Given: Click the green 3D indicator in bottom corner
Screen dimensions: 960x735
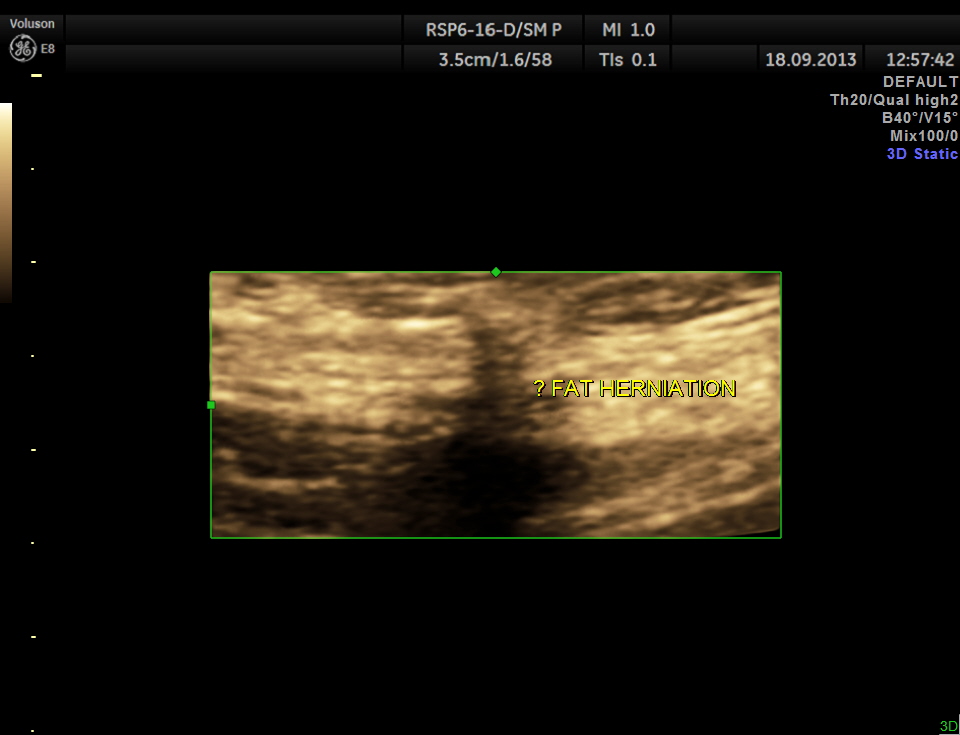Looking at the screenshot, I should click(x=948, y=726).
